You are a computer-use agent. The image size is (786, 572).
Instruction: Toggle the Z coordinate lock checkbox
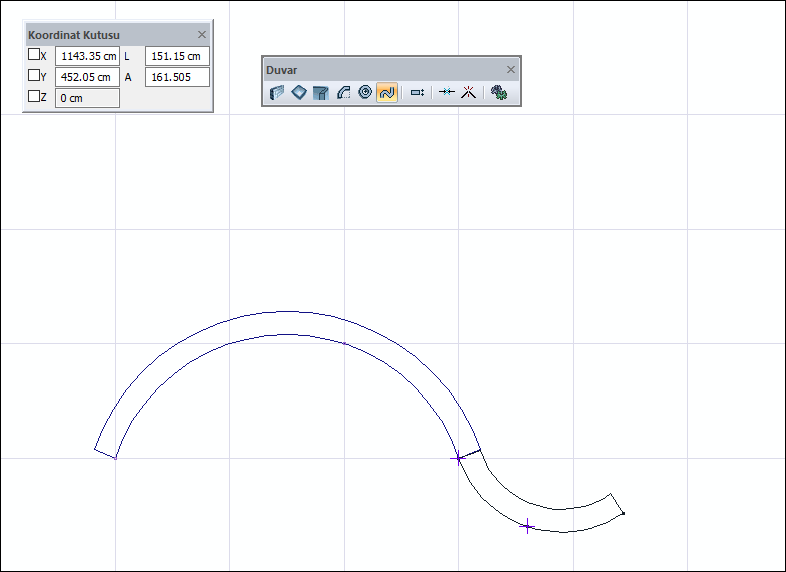pos(34,97)
